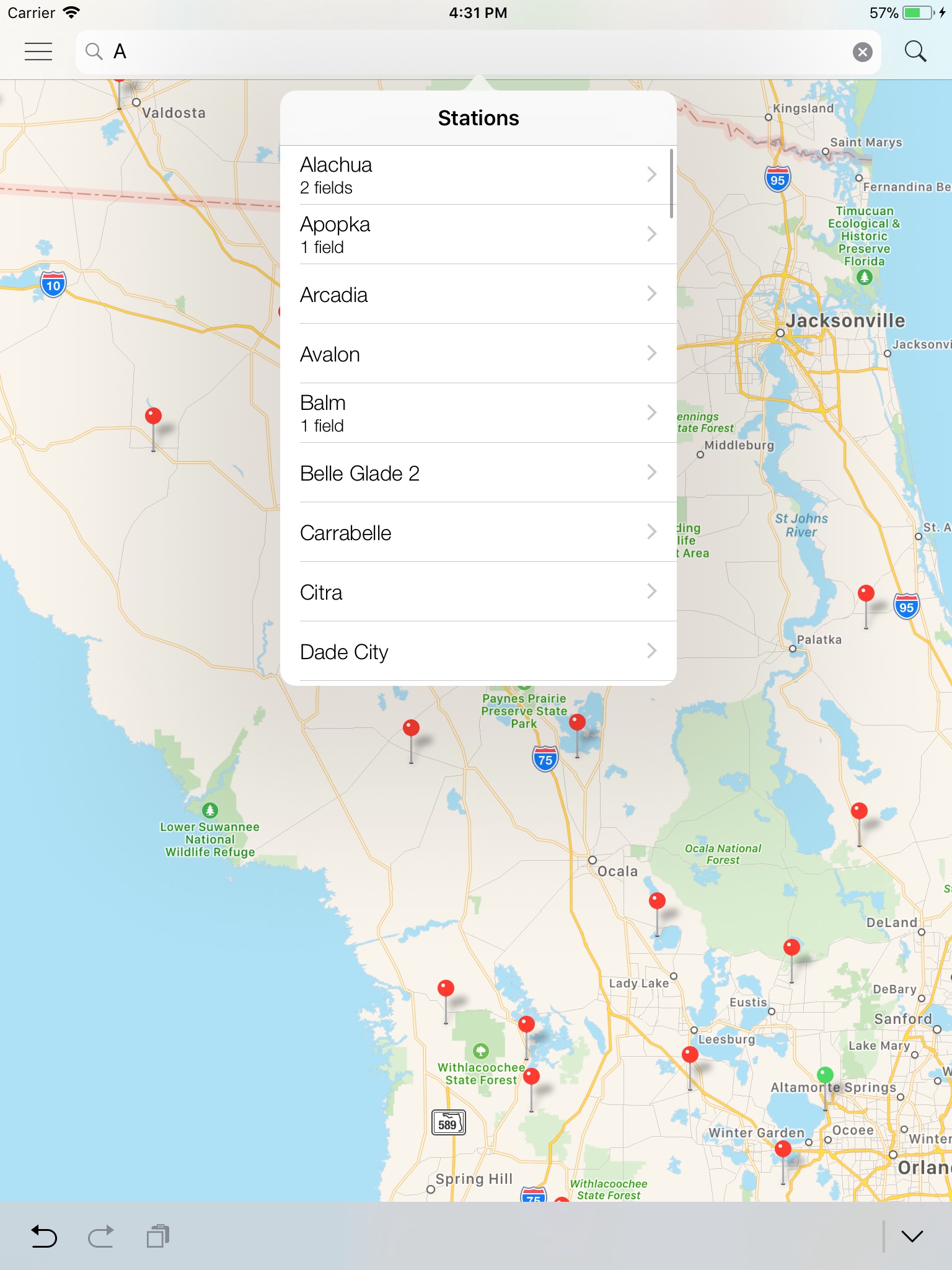The width and height of the screenshot is (952, 1270).
Task: Tap the Lower Suwannee refuge tree icon
Action: click(x=210, y=810)
